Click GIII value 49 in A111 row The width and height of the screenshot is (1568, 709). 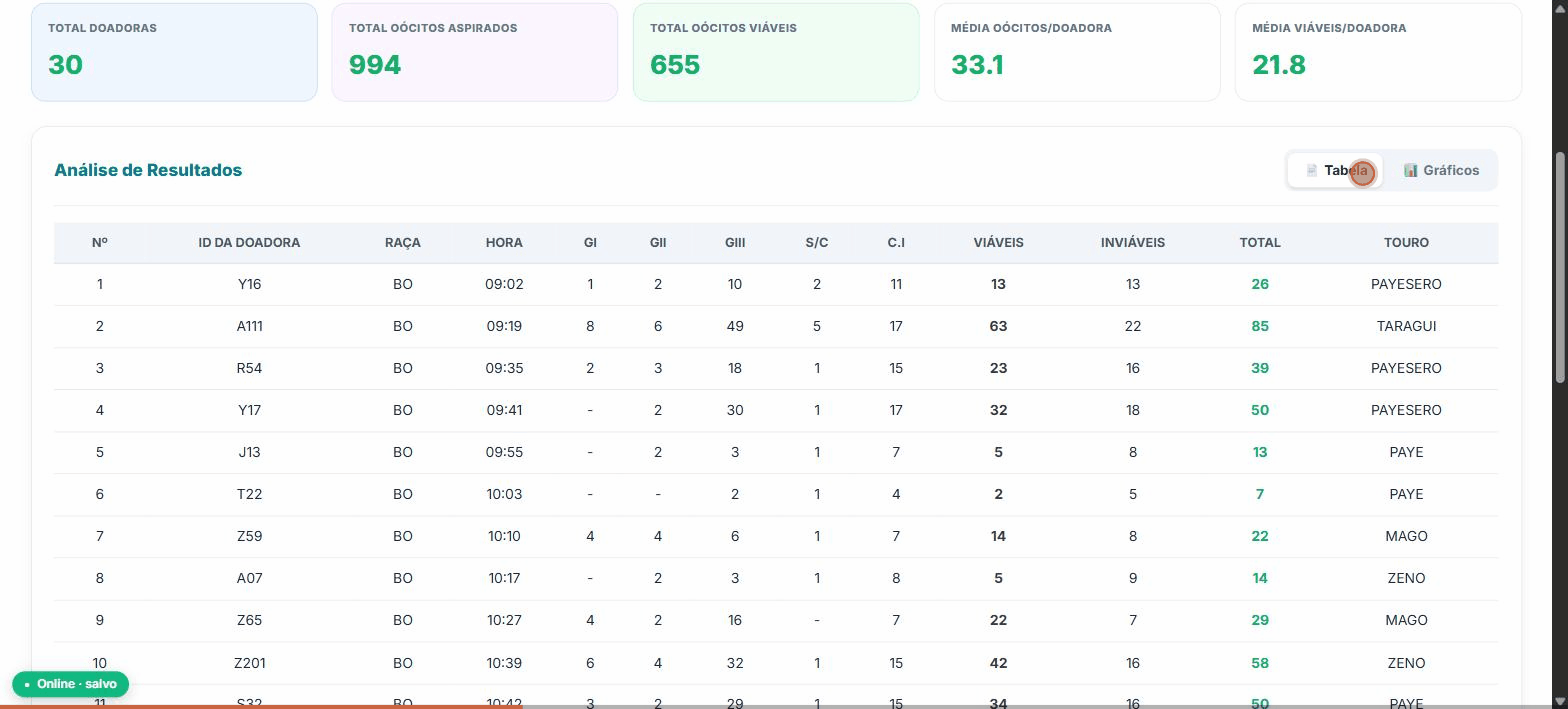pos(735,327)
